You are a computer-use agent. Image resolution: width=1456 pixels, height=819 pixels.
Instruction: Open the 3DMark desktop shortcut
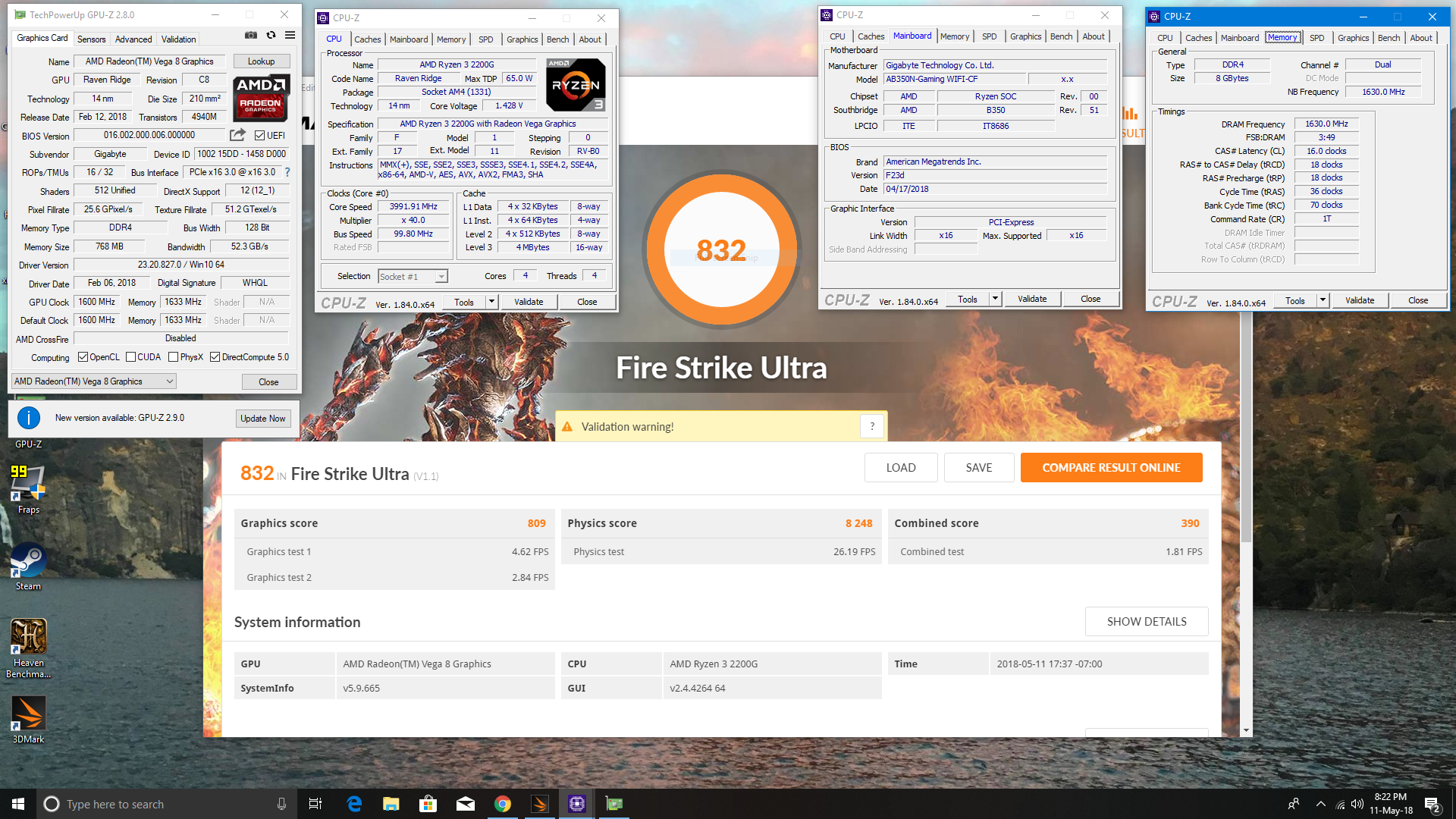pyautogui.click(x=29, y=720)
